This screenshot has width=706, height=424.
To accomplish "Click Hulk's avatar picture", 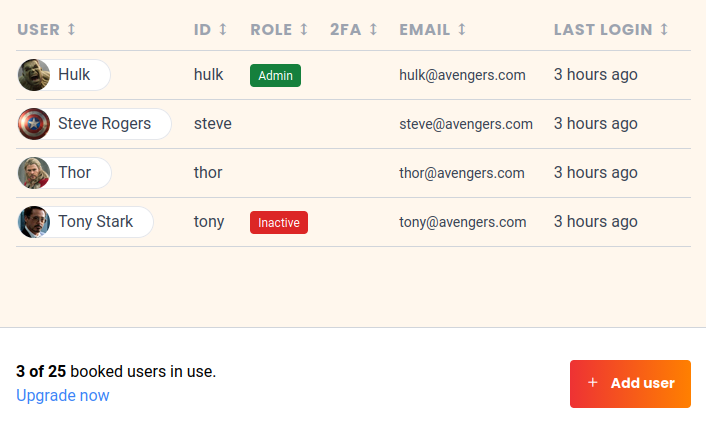I will click(x=33, y=75).
